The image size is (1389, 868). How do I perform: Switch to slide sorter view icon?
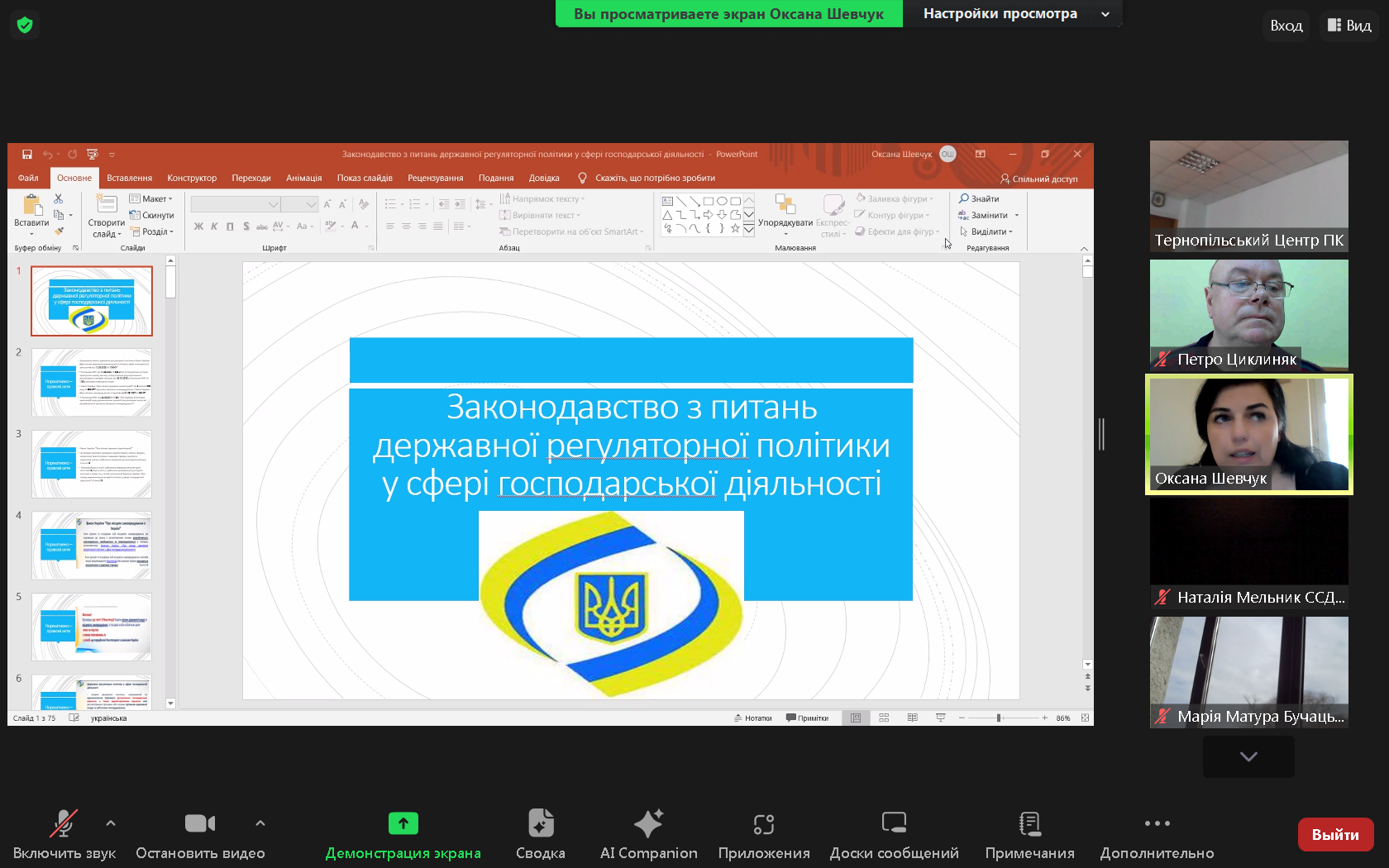[884, 718]
